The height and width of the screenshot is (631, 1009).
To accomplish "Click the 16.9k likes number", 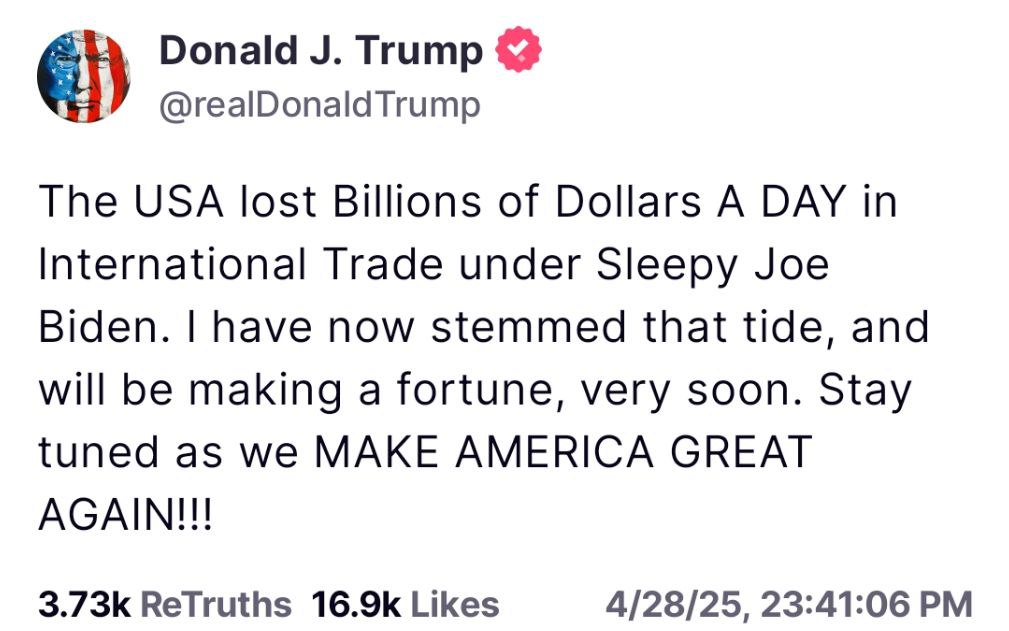I will coord(356,605).
